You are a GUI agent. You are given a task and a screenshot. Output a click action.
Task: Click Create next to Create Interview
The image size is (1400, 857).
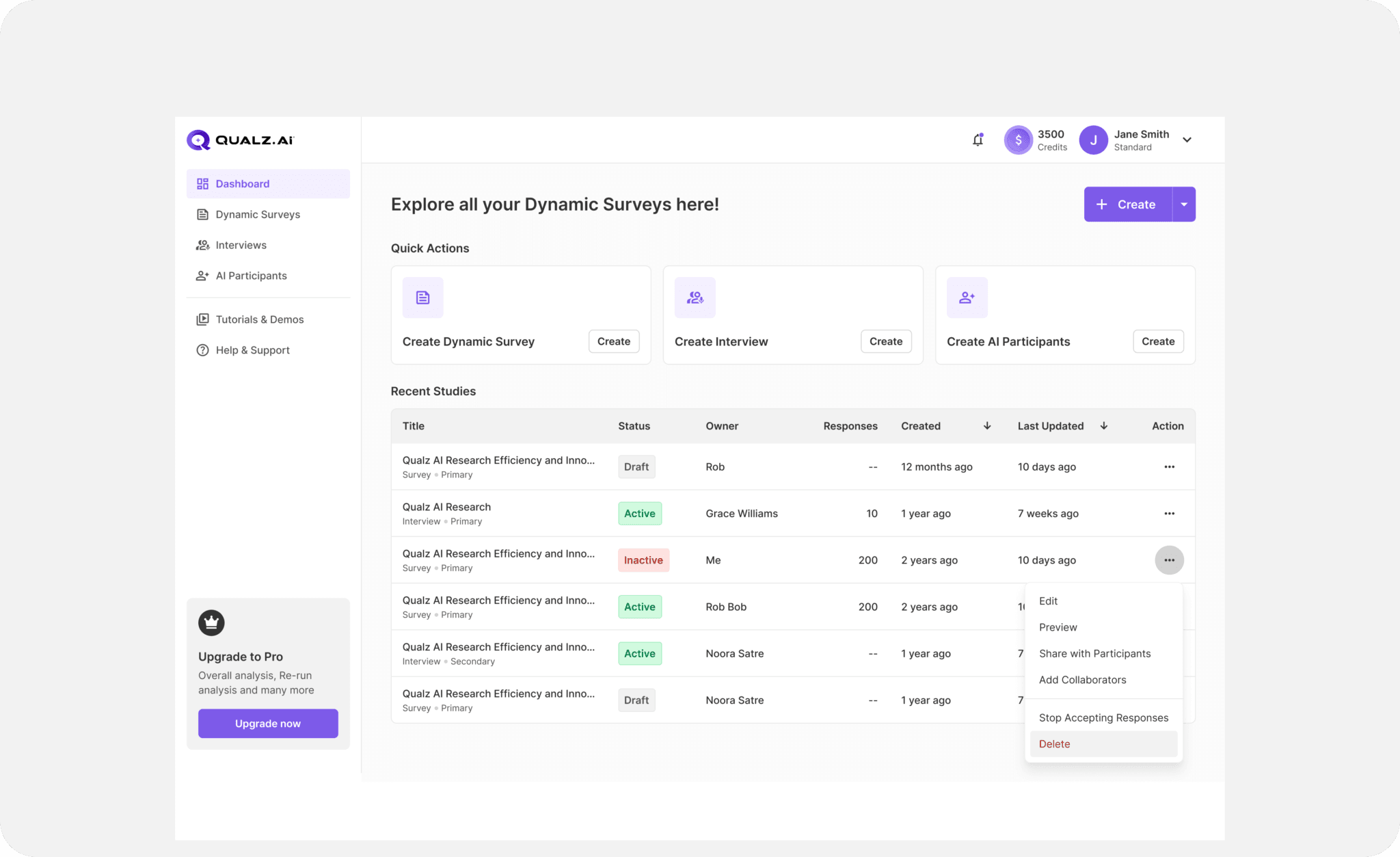(885, 341)
